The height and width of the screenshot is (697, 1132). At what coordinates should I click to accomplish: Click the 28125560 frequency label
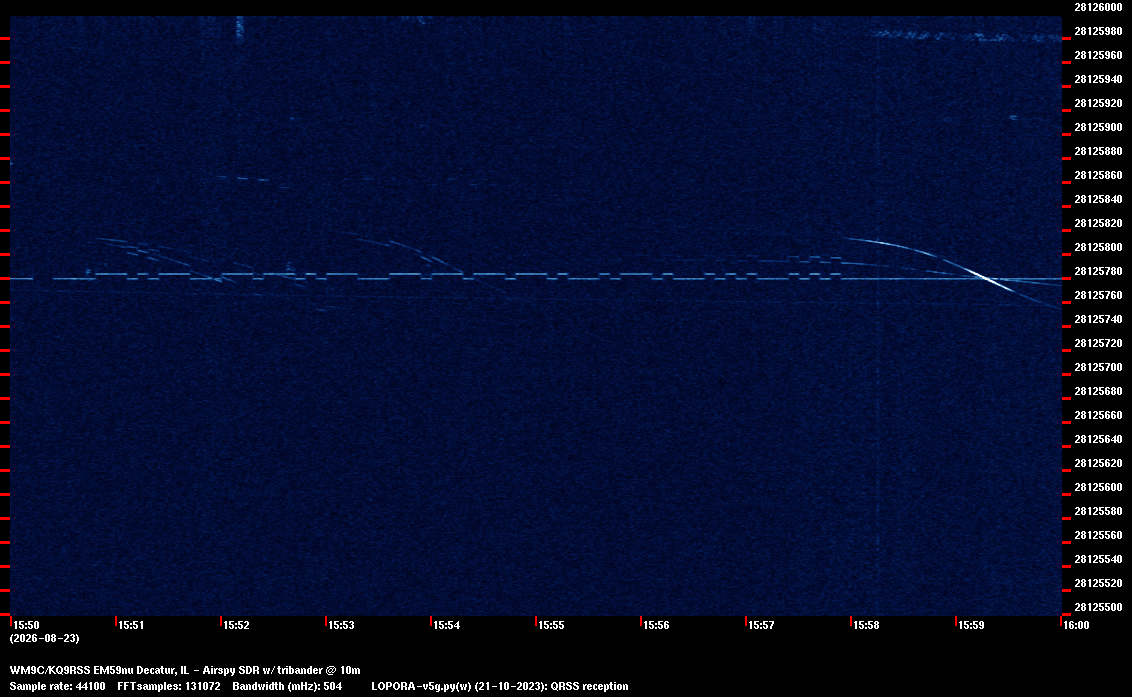click(x=1098, y=534)
